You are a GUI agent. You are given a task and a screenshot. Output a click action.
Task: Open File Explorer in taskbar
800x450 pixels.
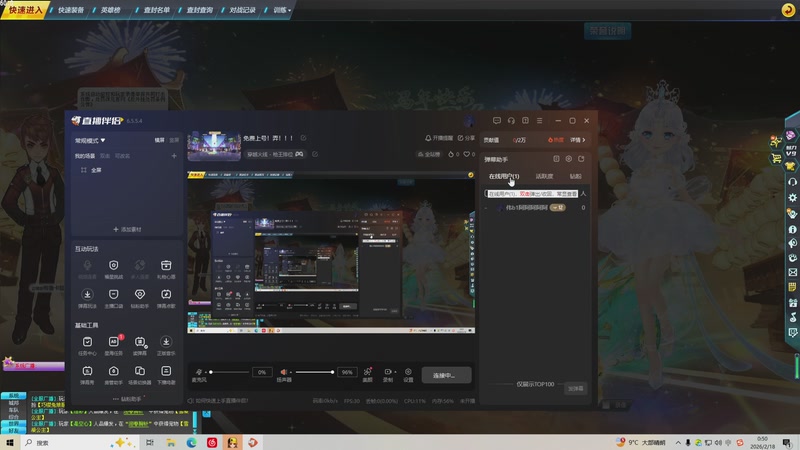[171, 442]
